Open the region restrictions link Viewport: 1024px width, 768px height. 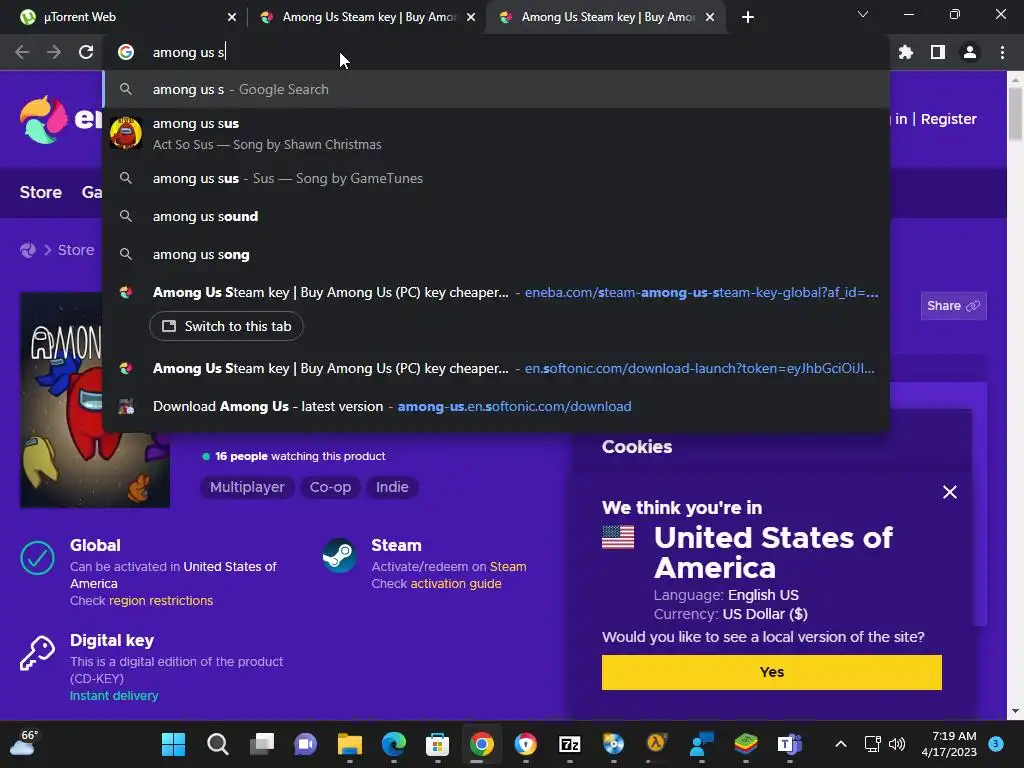[161, 601]
